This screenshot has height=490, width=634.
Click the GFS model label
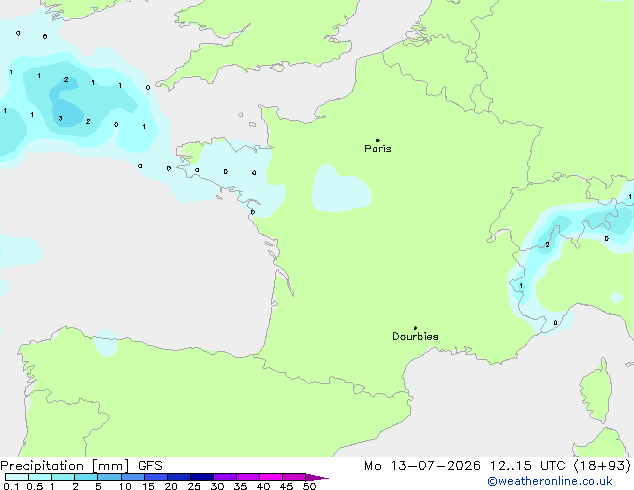click(150, 466)
